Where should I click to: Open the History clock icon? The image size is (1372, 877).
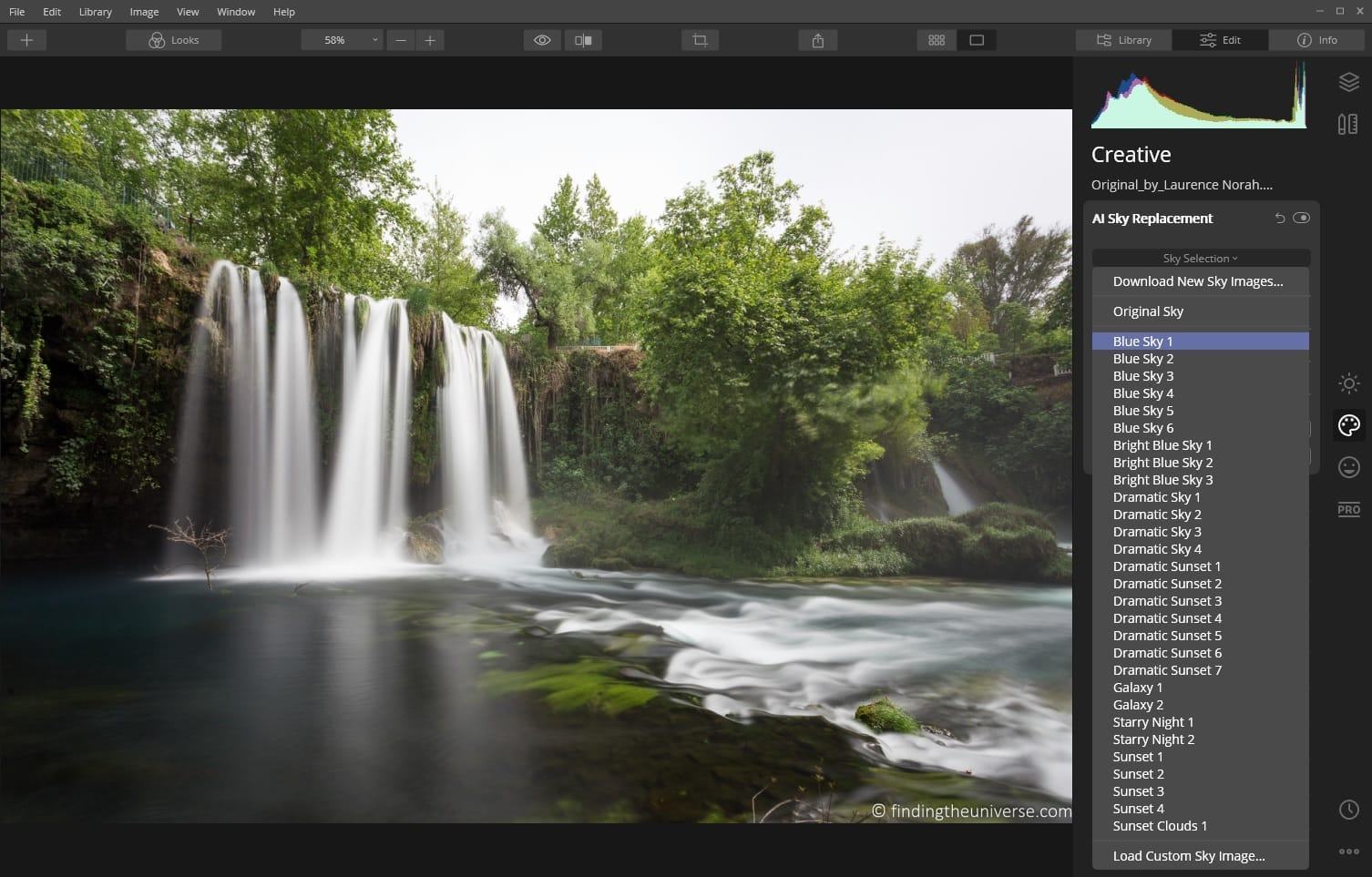click(x=1348, y=810)
